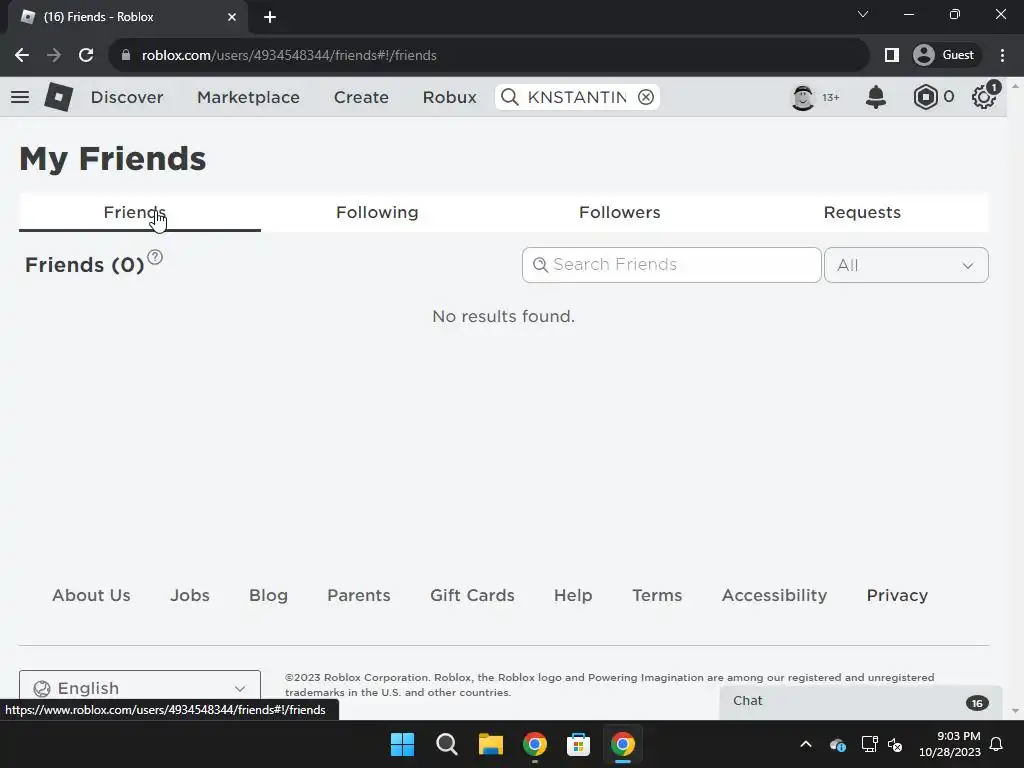Click the Robux balance icon

click(x=925, y=97)
